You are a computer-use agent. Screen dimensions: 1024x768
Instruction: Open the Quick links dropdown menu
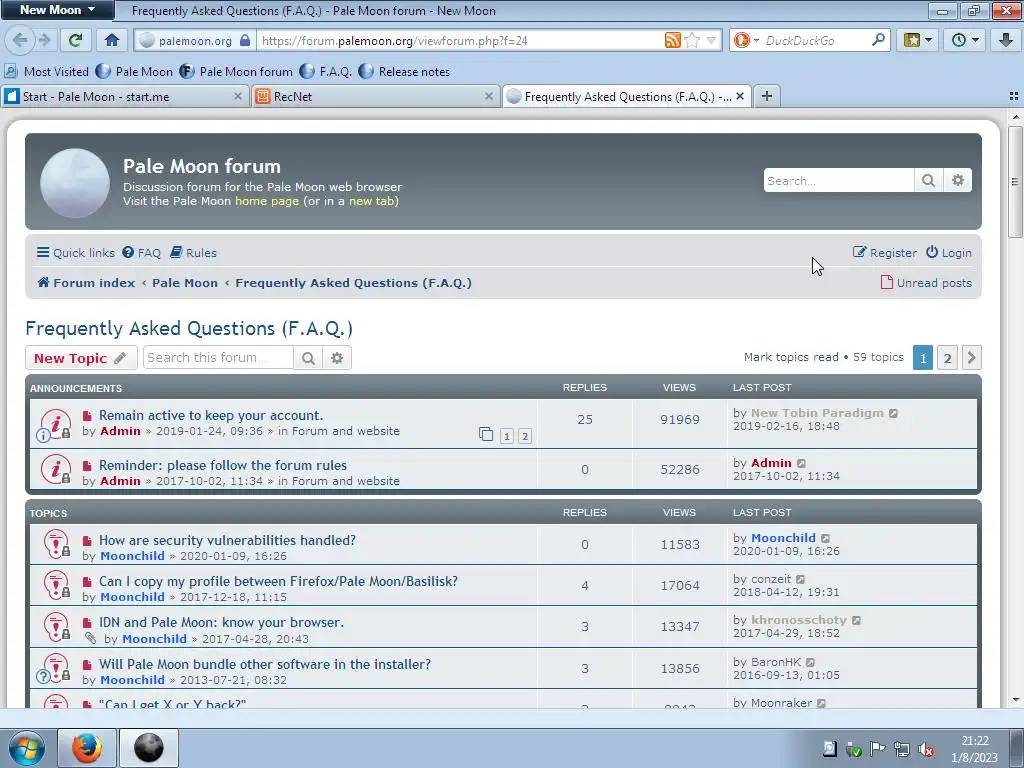[x=76, y=253]
